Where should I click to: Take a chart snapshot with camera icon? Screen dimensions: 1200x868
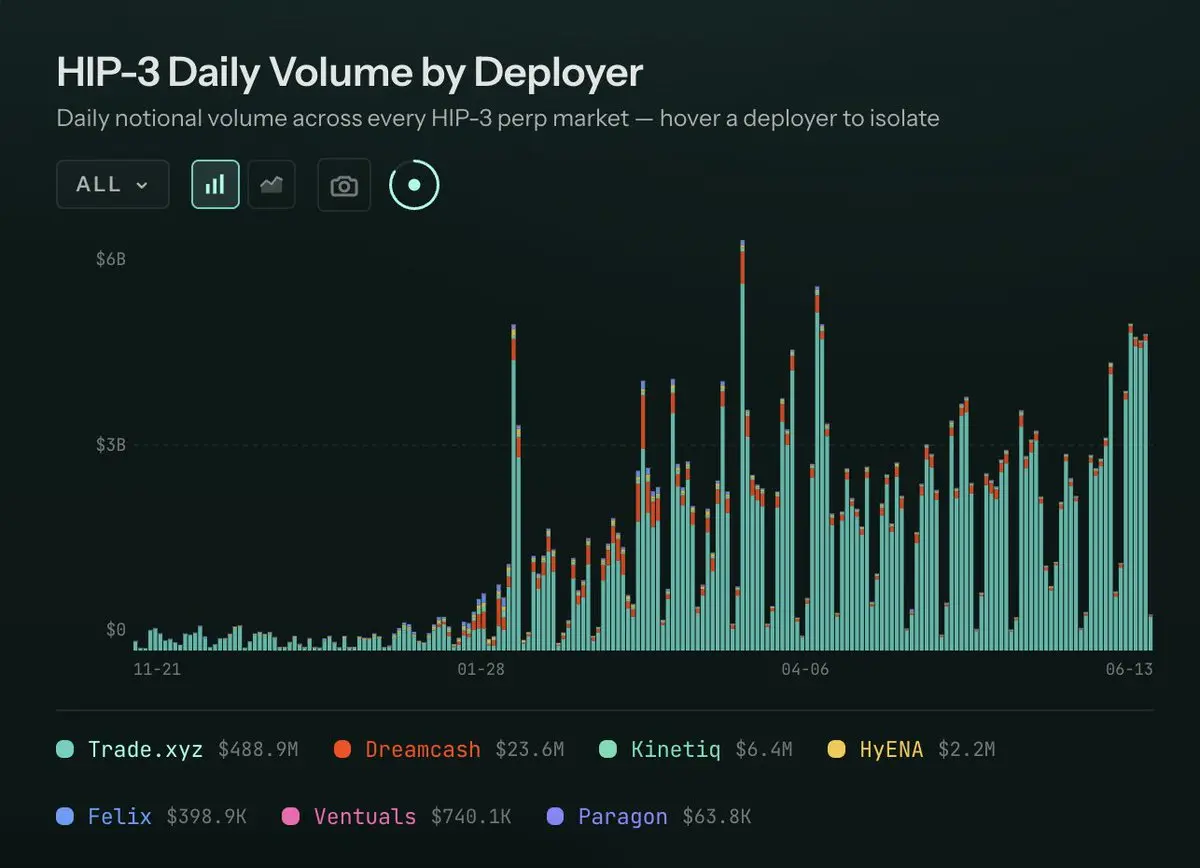coord(344,185)
